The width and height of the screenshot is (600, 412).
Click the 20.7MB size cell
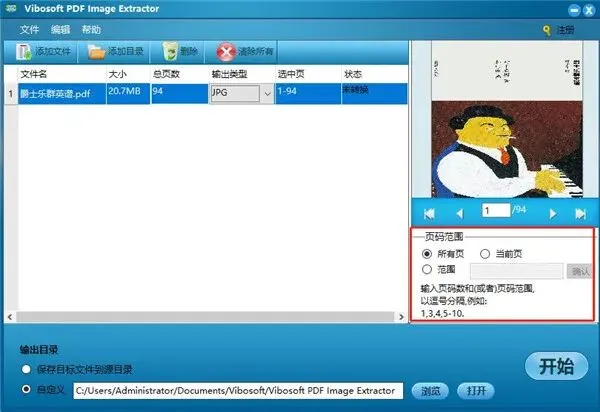(x=128, y=93)
